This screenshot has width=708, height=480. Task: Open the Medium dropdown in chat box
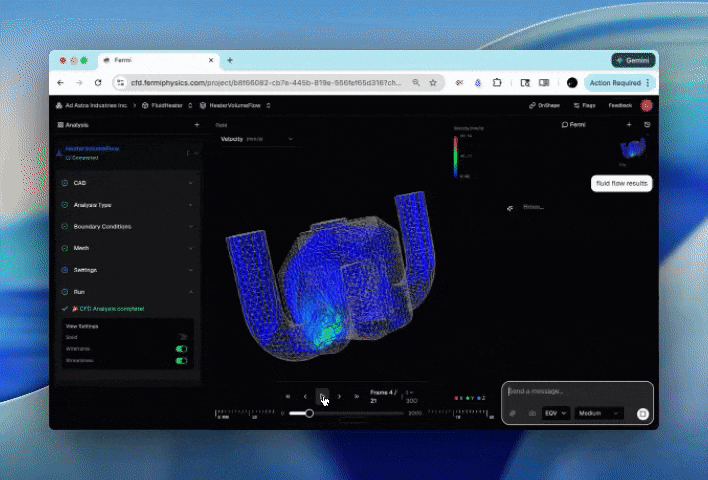(x=599, y=412)
